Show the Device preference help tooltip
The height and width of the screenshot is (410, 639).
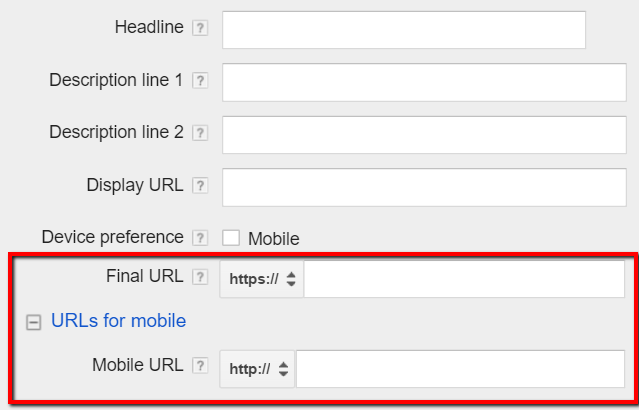[200, 238]
